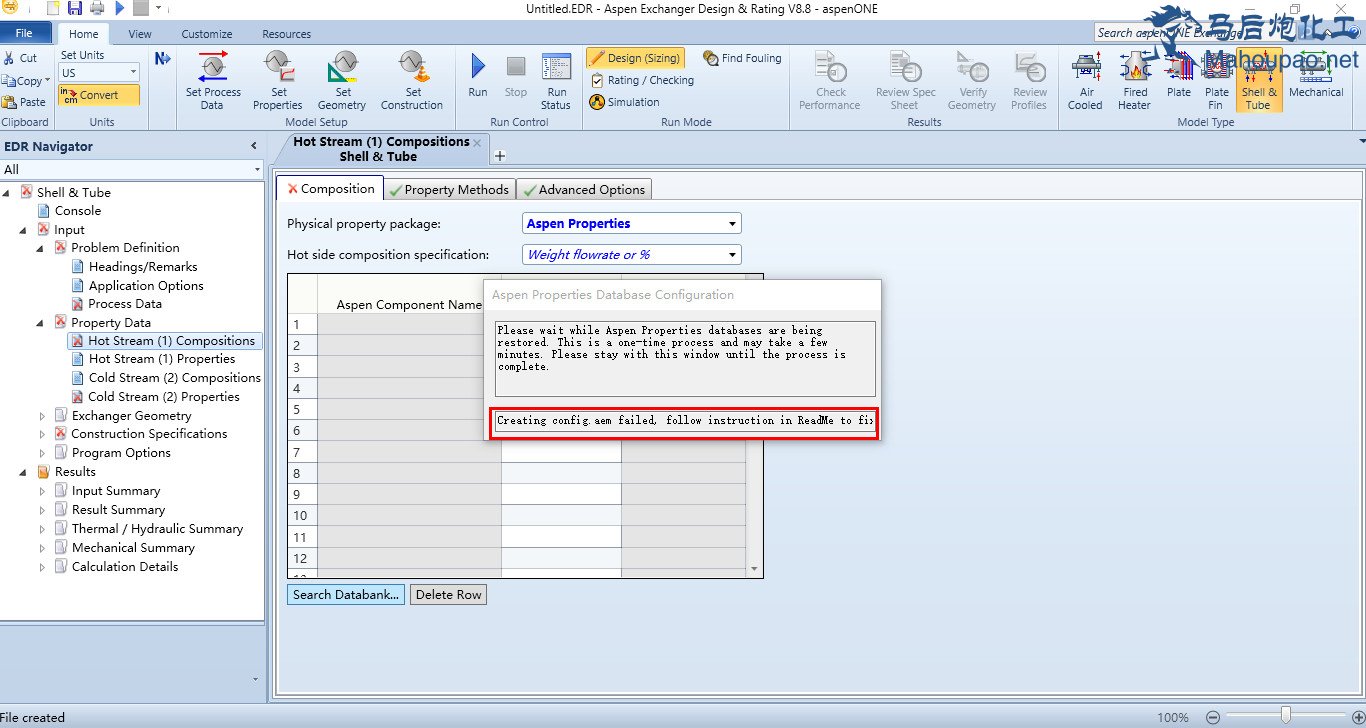
Task: Collapse the Shell & Tube tree node
Action: [8, 193]
